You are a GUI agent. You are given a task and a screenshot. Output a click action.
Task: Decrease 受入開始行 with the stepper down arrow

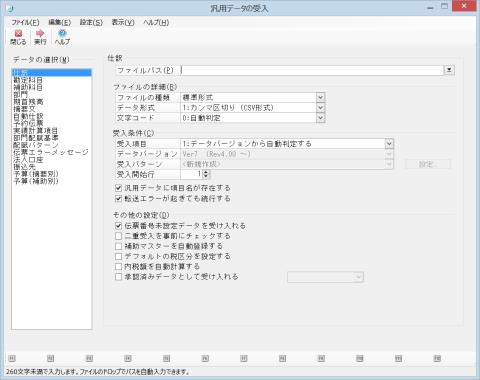tap(206, 176)
